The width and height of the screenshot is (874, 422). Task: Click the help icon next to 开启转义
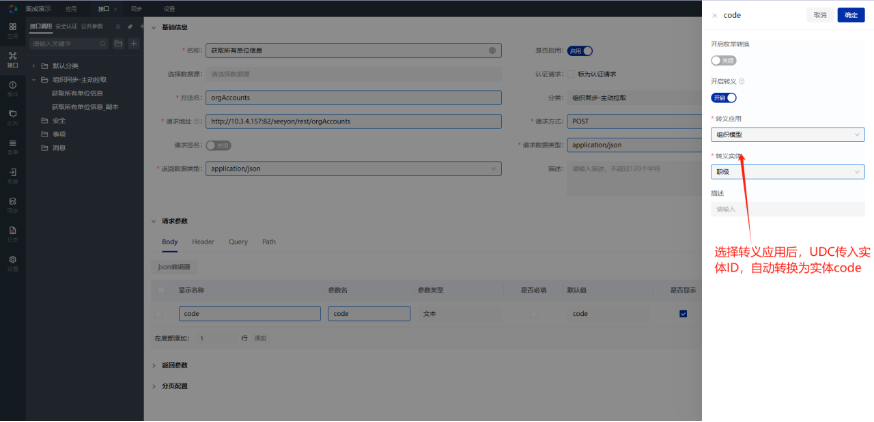tap(741, 81)
